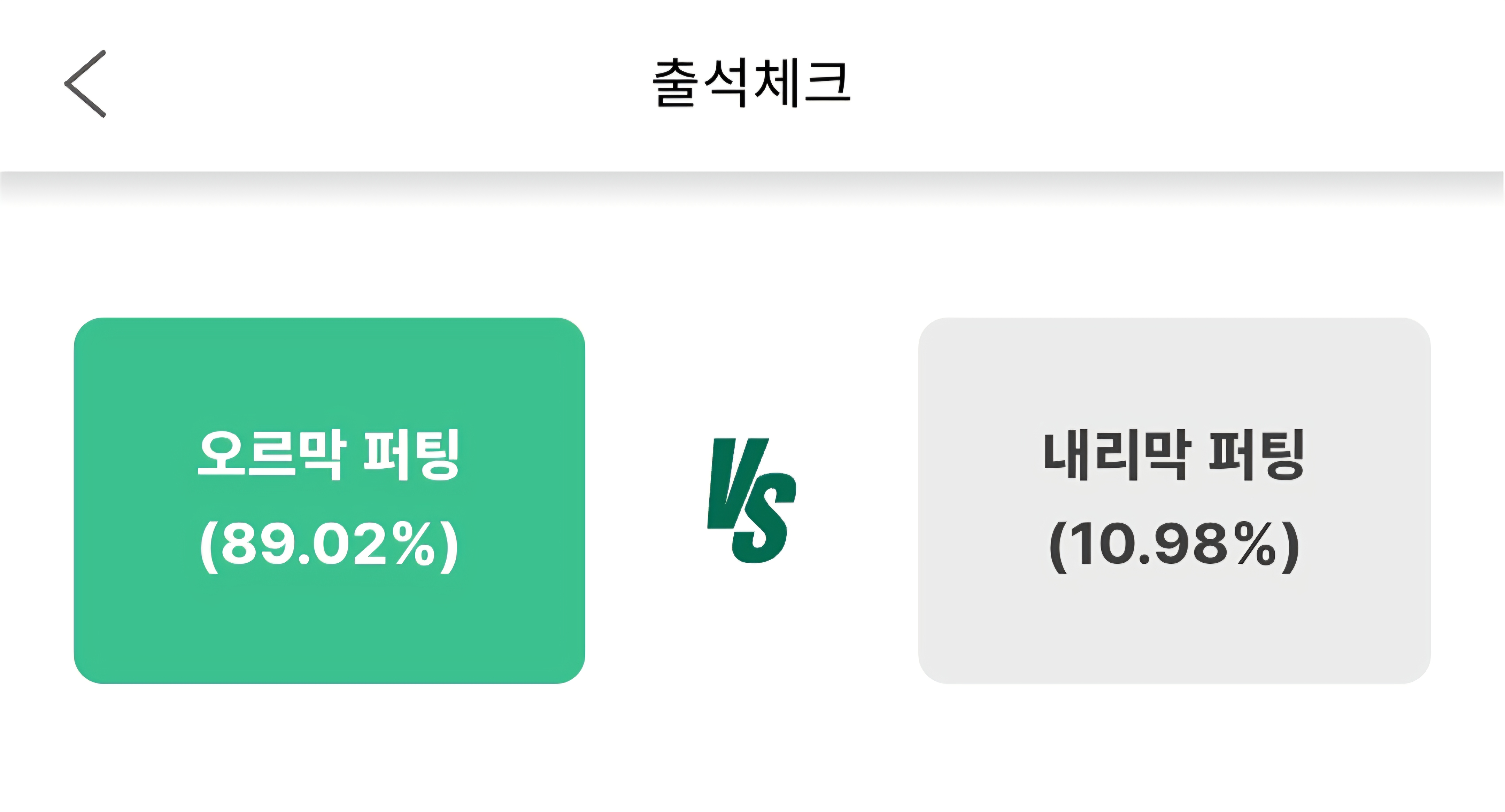This screenshot has width=1505, height=812.
Task: Vote for downhill putting option
Action: [1174, 500]
